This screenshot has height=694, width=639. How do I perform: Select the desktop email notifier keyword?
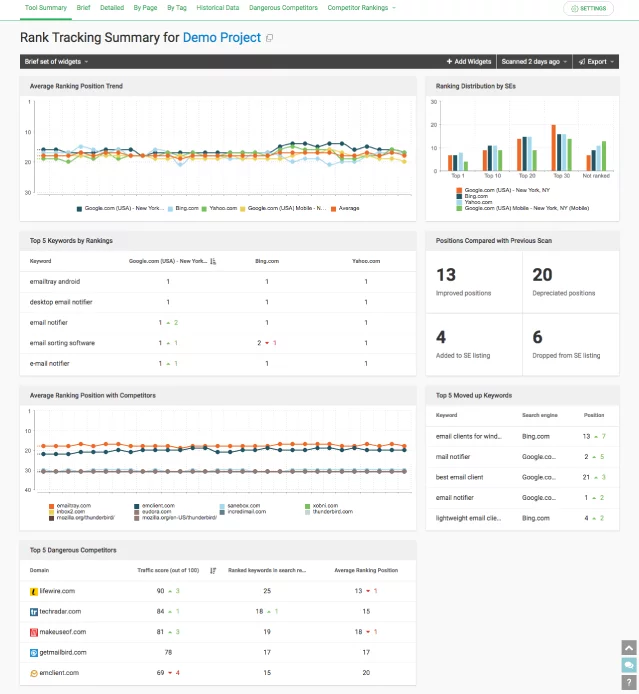coord(61,302)
